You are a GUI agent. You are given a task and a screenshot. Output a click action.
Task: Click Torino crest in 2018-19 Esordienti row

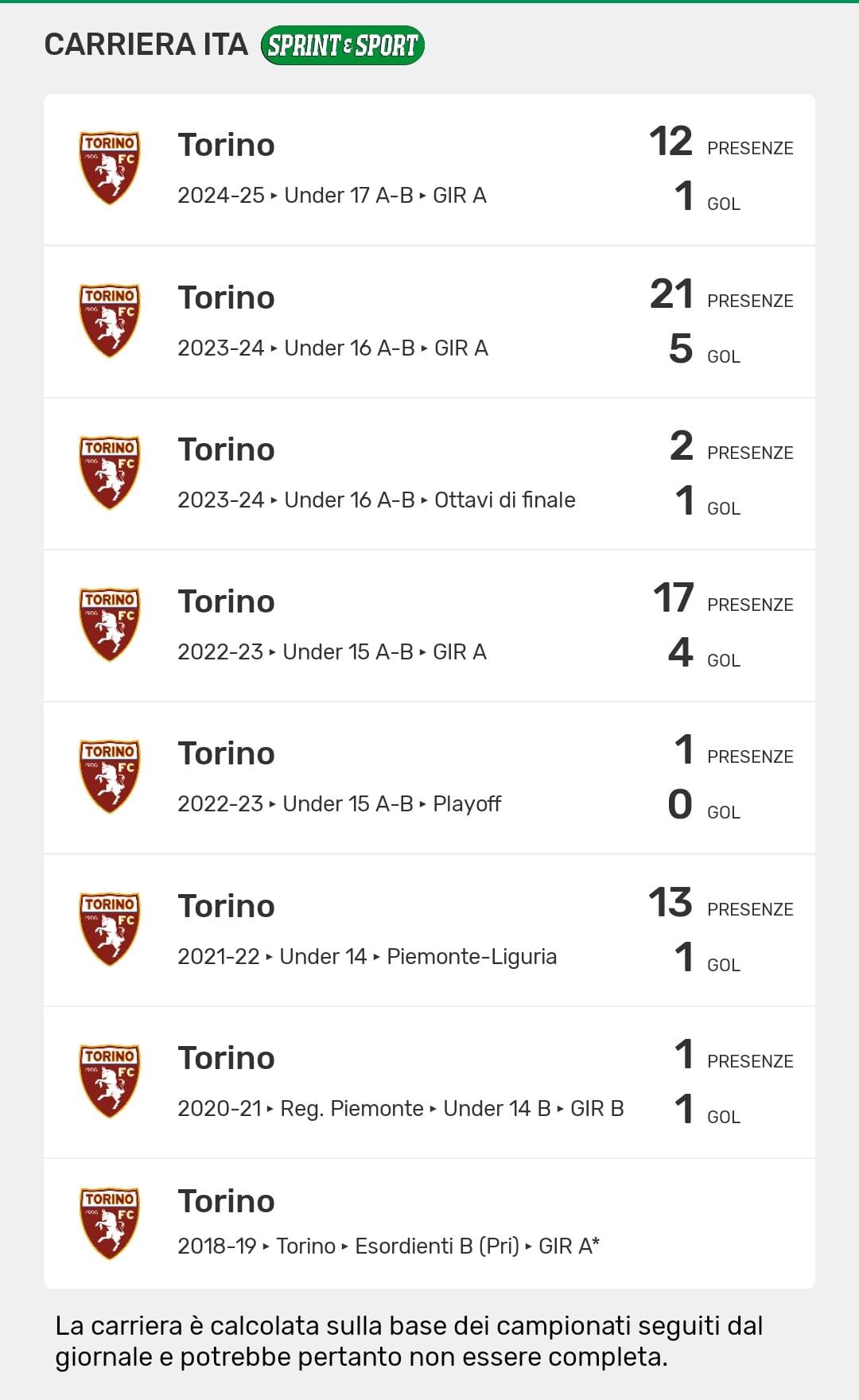tap(110, 1223)
